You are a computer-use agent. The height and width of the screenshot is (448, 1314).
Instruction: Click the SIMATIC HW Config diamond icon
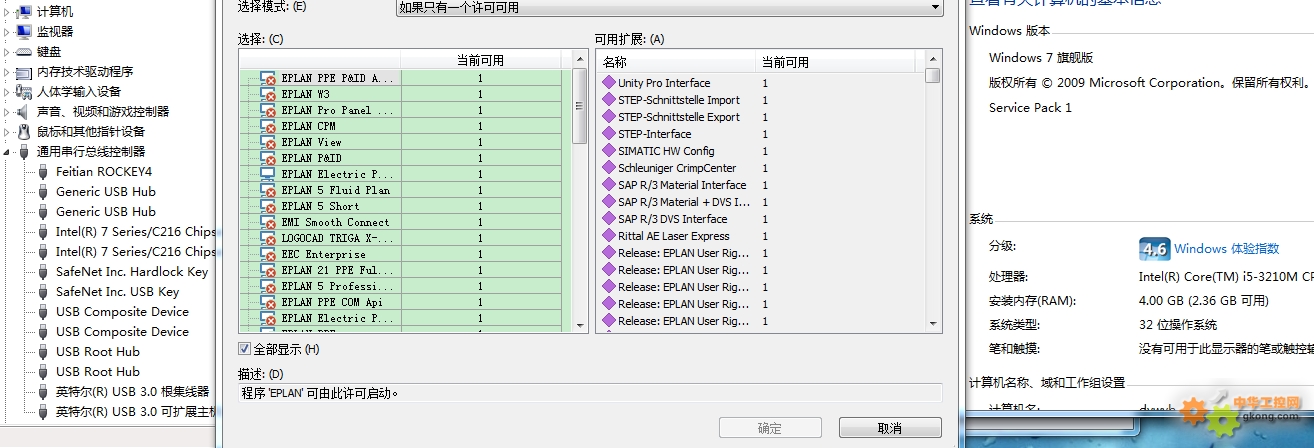click(x=607, y=151)
